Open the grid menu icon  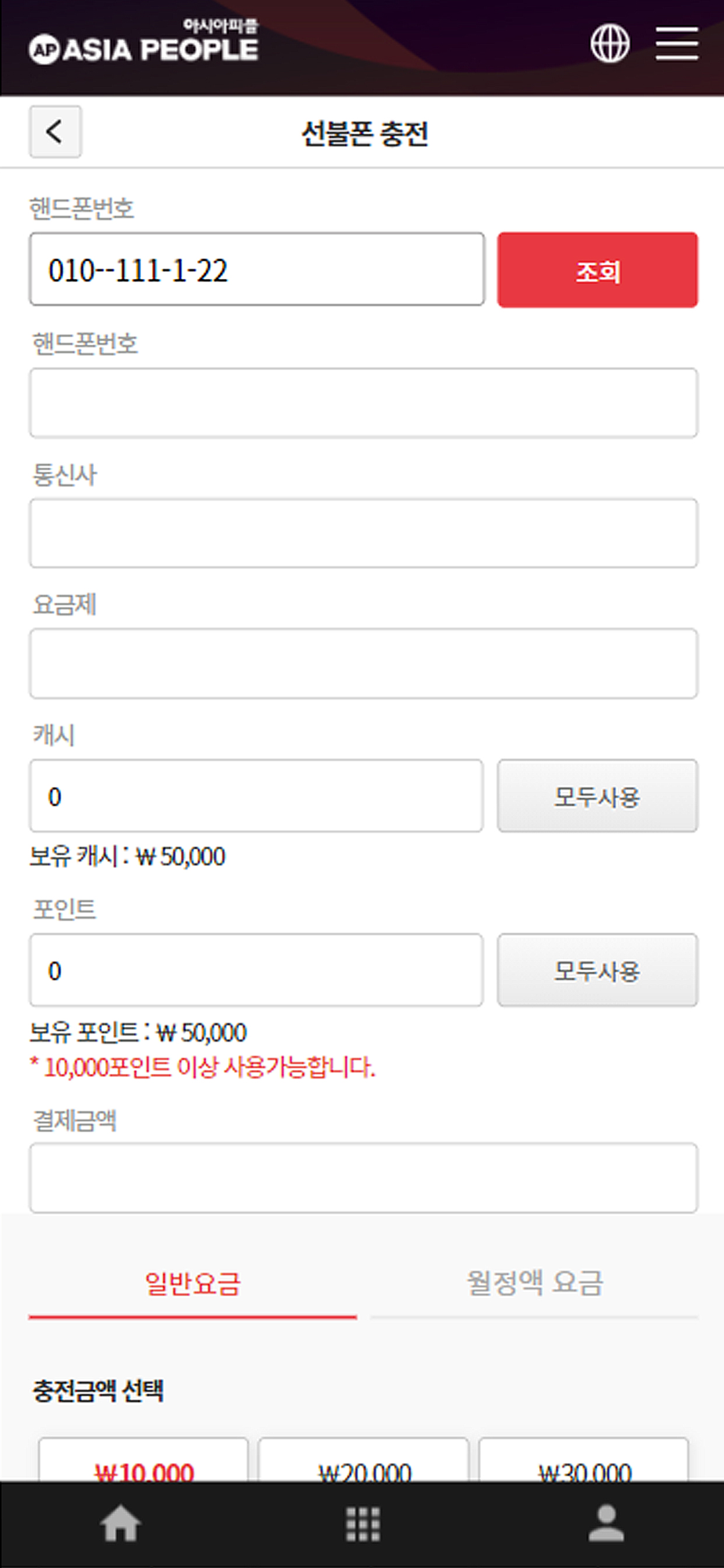click(363, 1524)
